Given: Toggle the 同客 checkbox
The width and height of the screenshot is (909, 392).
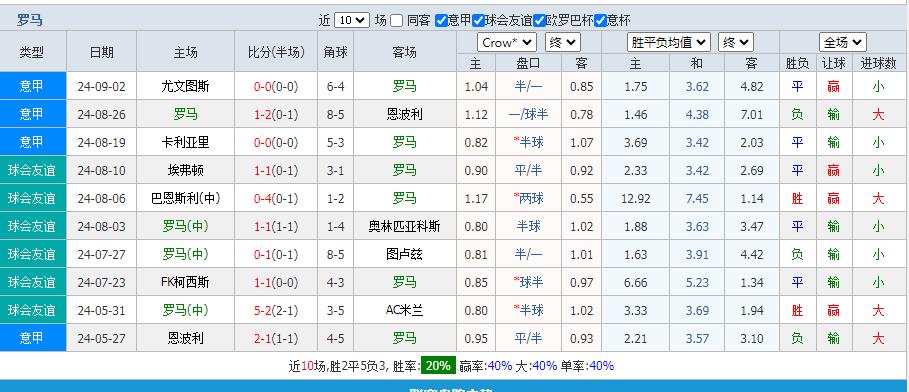Looking at the screenshot, I should 397,21.
